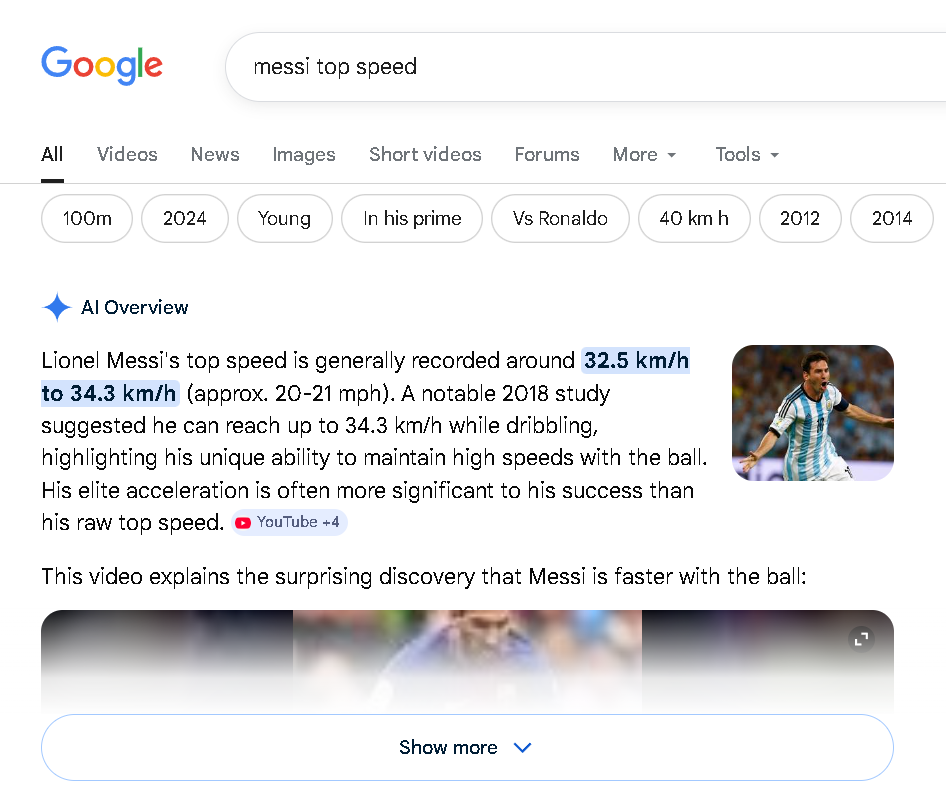Open the More dropdown menu
946x804 pixels.
(x=644, y=154)
